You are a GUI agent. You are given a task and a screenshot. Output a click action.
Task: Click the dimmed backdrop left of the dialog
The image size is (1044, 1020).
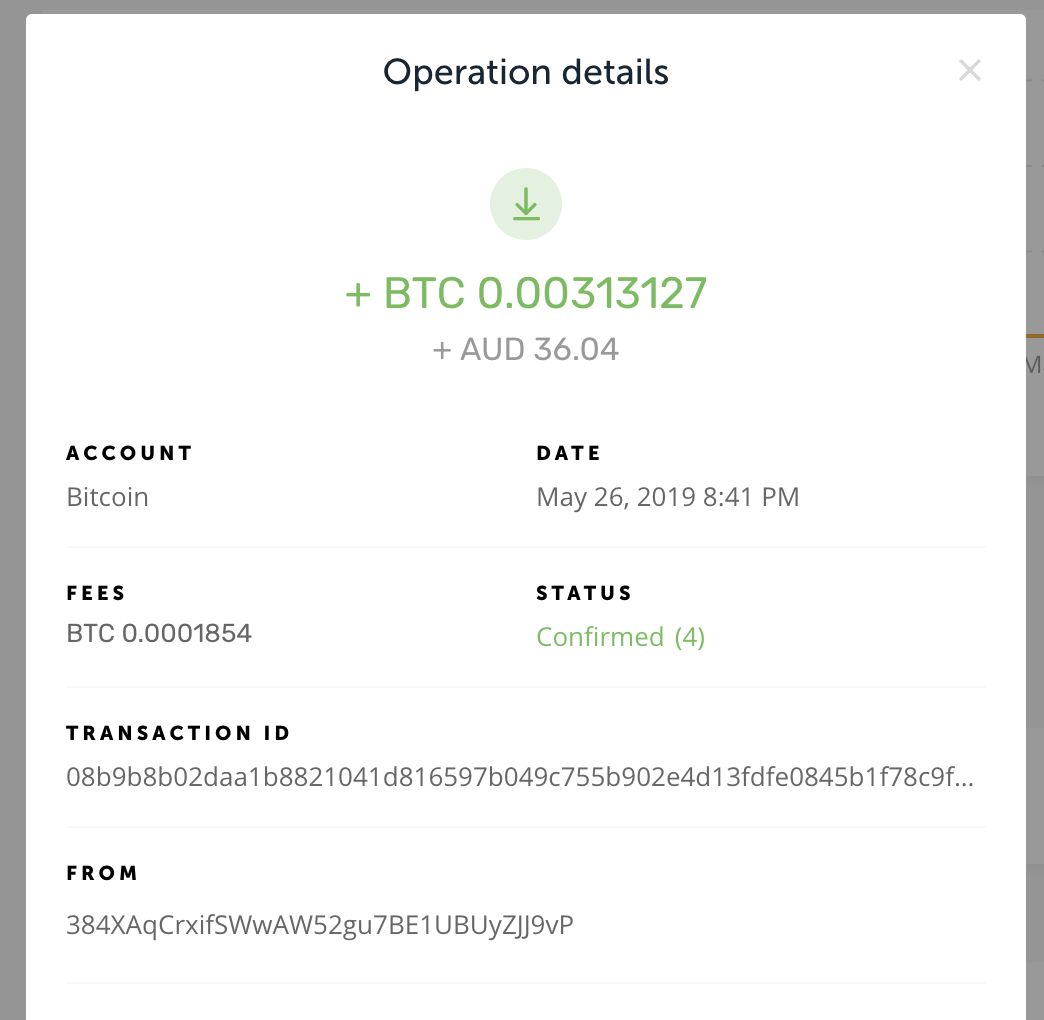(12, 510)
